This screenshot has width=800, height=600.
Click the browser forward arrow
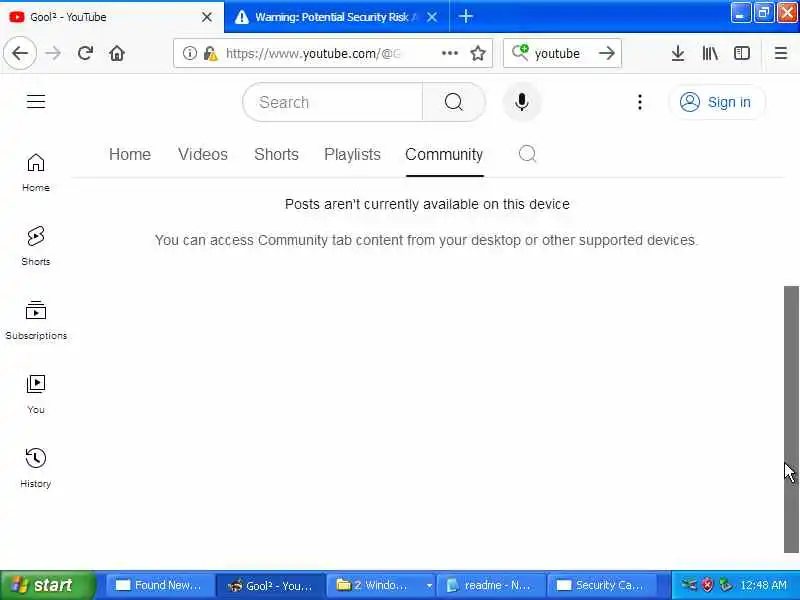click(53, 53)
